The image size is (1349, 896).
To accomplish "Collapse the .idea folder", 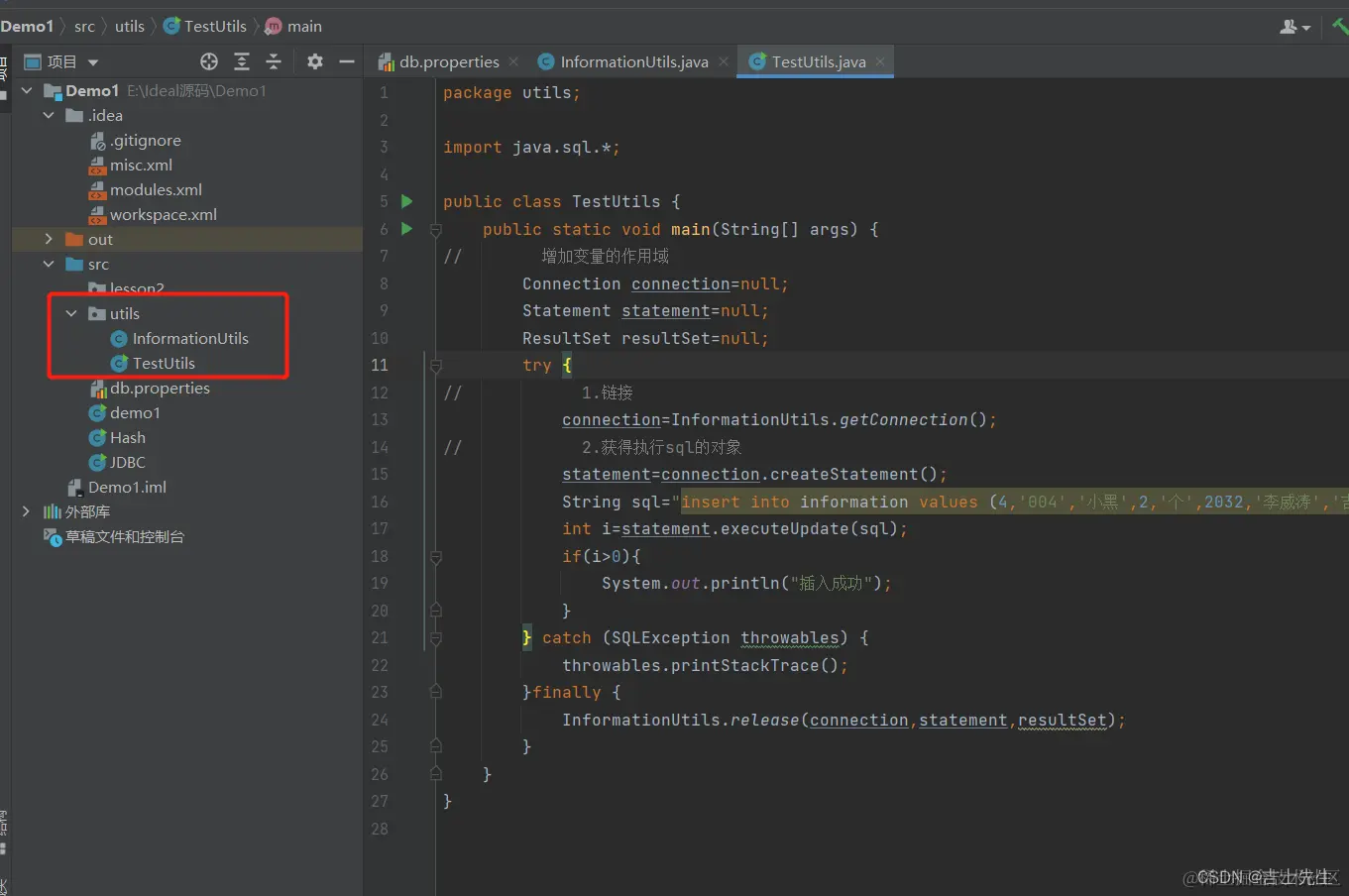I will (x=49, y=115).
